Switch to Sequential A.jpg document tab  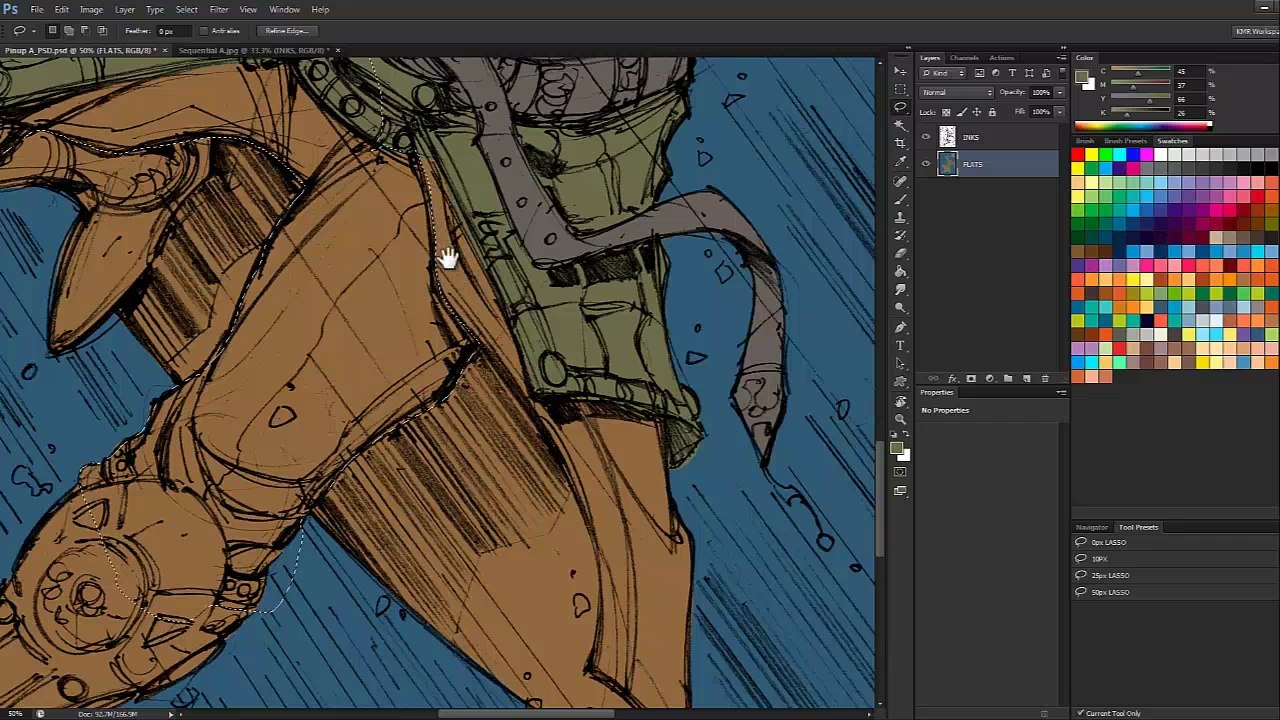pyautogui.click(x=253, y=50)
